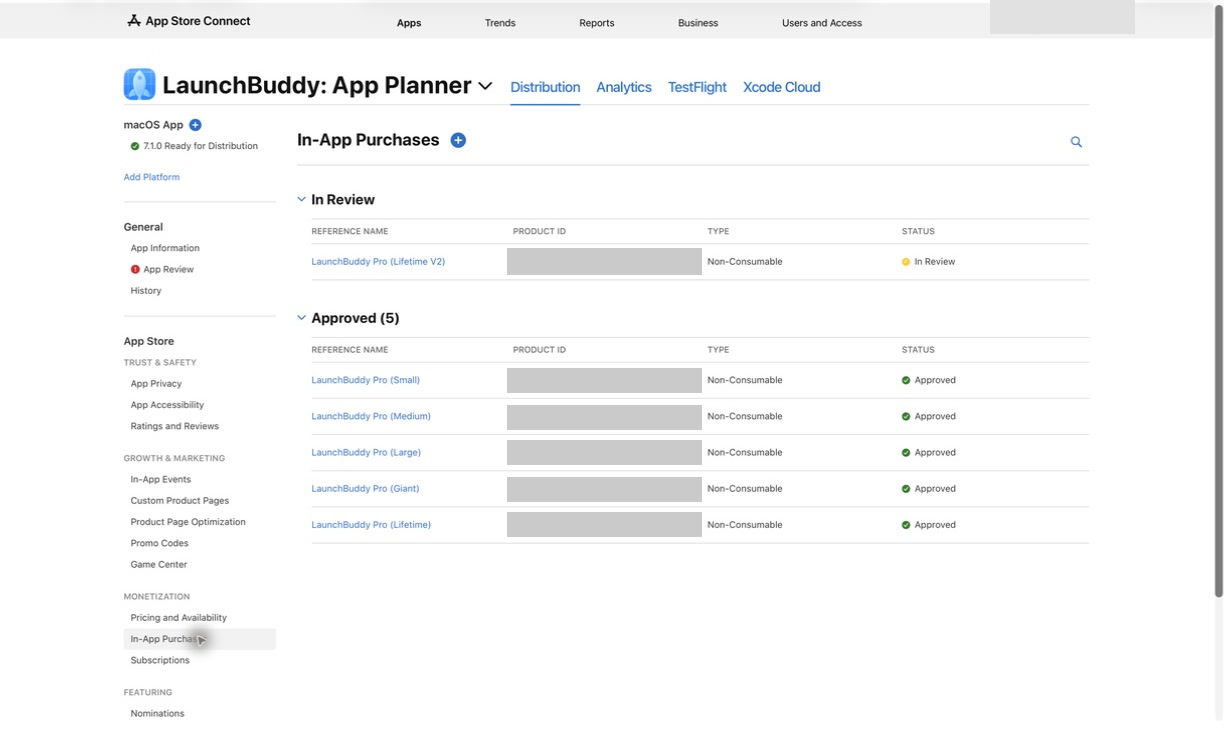Click the Add Platform link
Screen dimensions: 1224x732
click(x=152, y=177)
